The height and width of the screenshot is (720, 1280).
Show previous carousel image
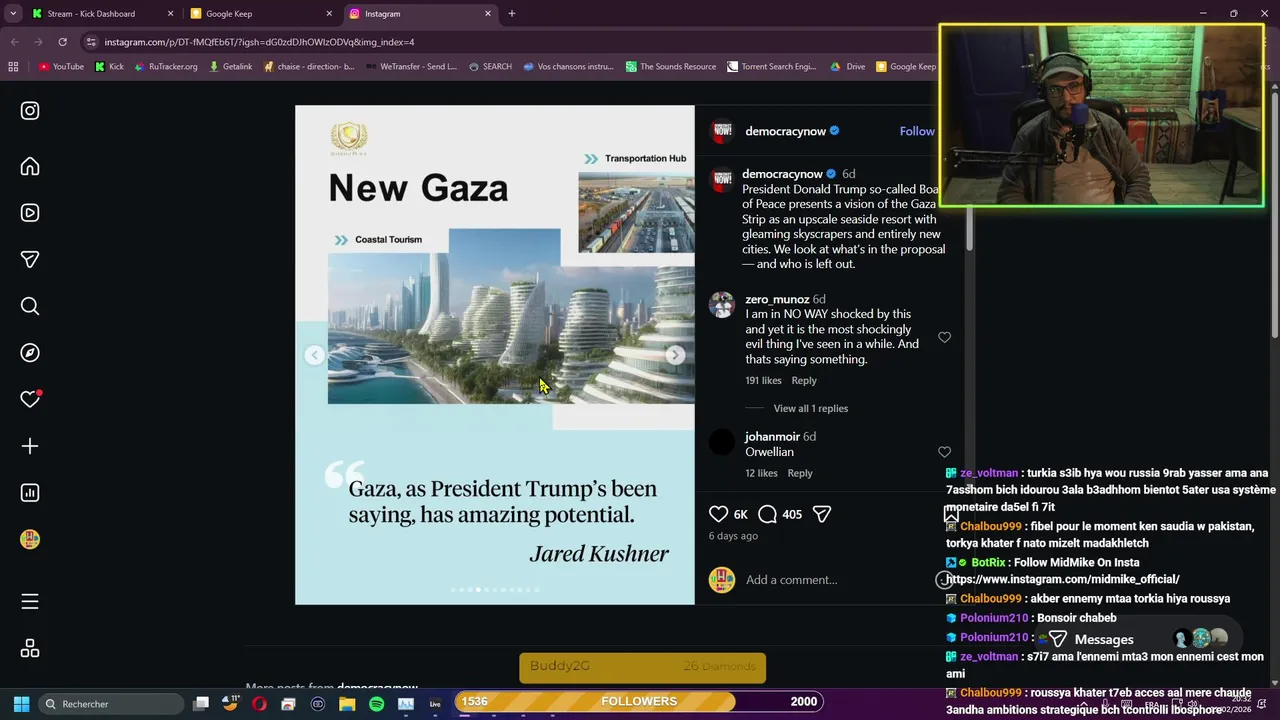click(314, 355)
